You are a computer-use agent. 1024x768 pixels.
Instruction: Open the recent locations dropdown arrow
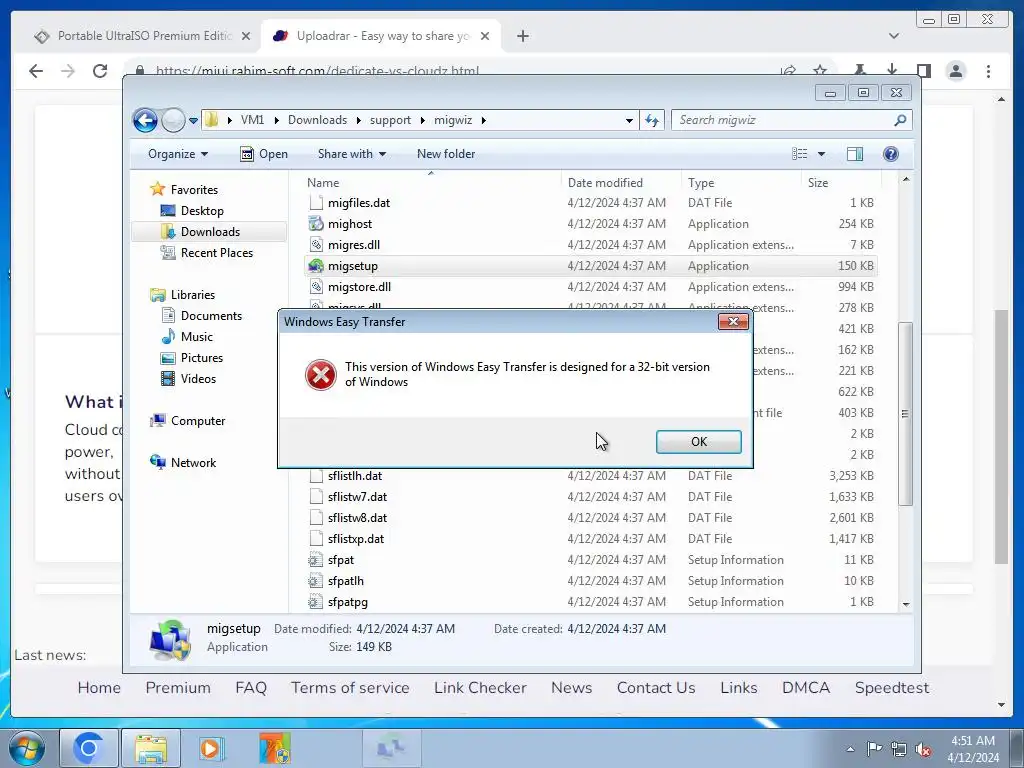coord(193,121)
